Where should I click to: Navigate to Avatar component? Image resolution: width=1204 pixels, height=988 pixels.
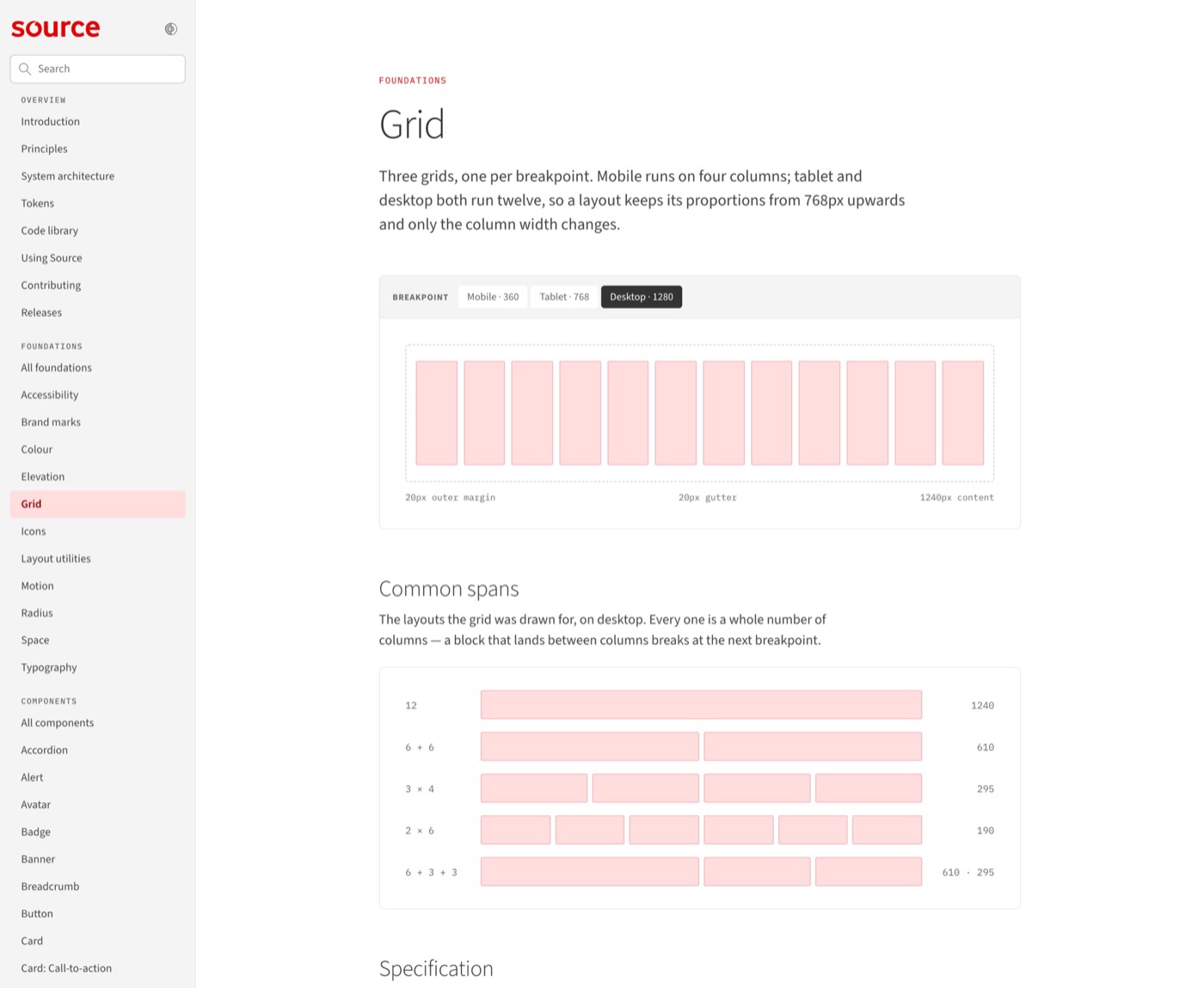98,805
